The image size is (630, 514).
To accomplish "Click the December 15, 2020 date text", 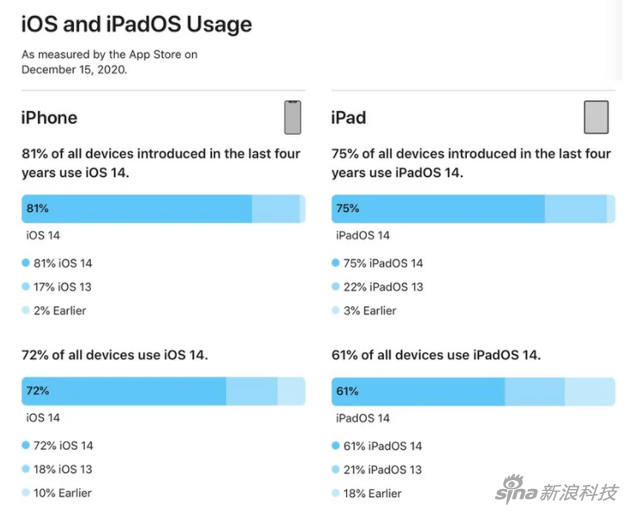I will coord(74,71).
